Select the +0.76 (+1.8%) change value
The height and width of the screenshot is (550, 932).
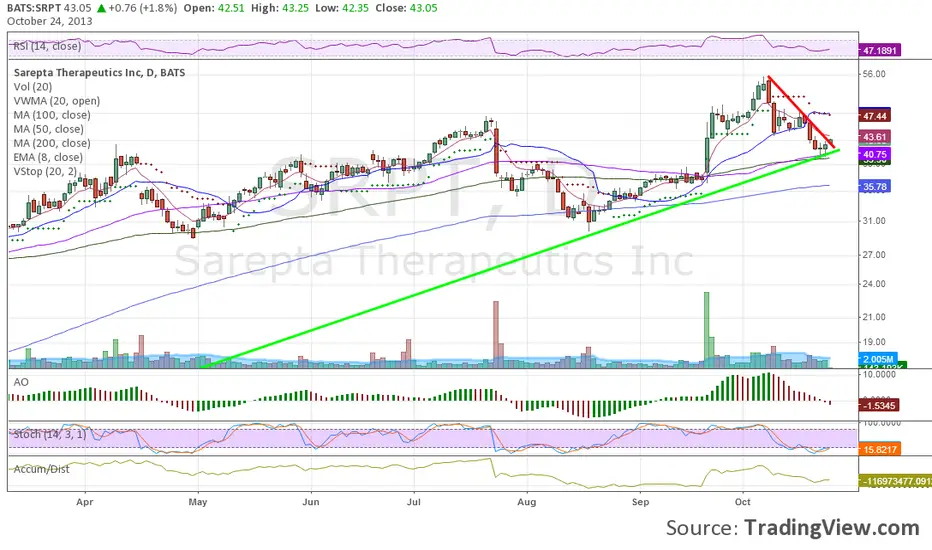[x=143, y=8]
